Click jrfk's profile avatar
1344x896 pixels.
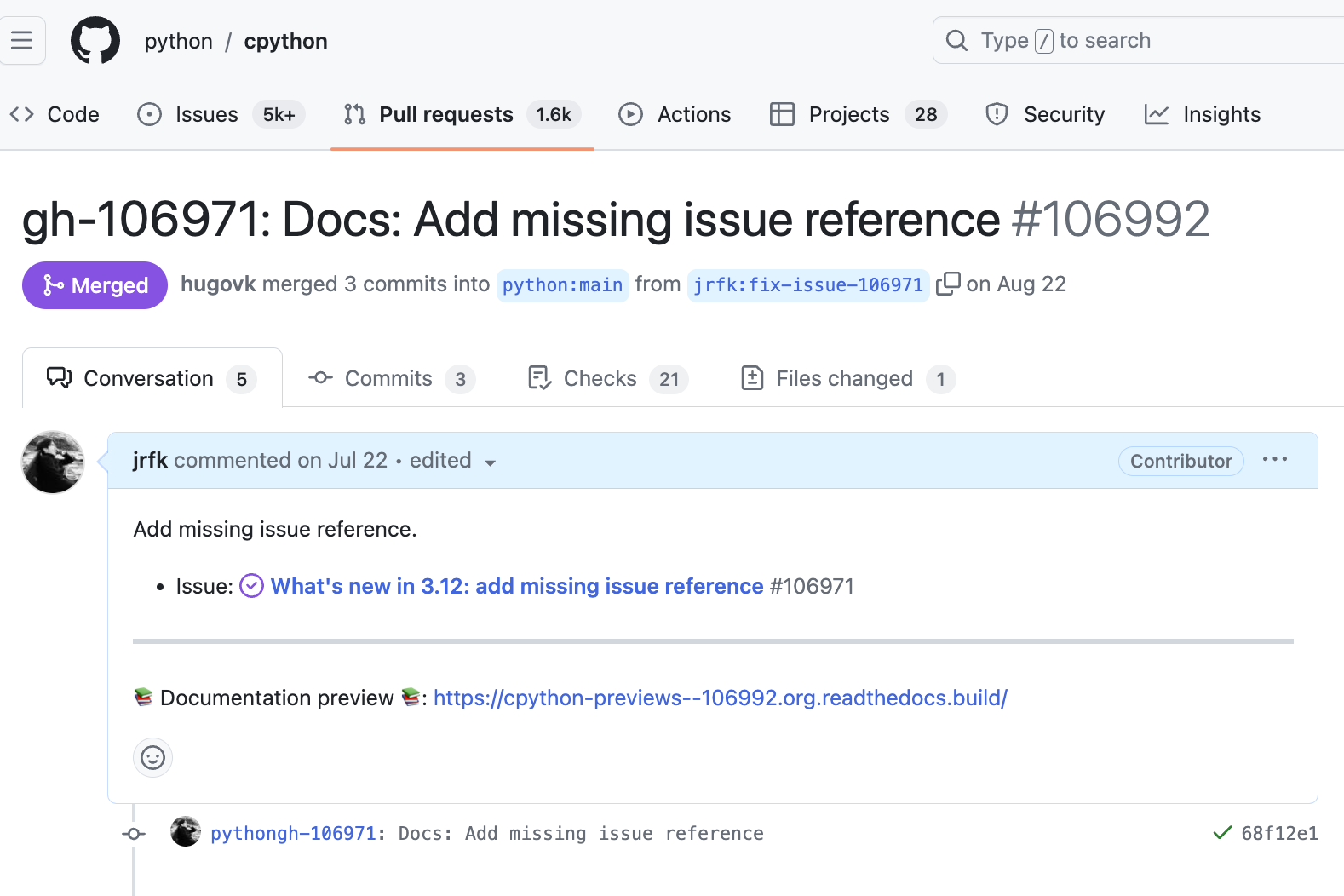[53, 462]
